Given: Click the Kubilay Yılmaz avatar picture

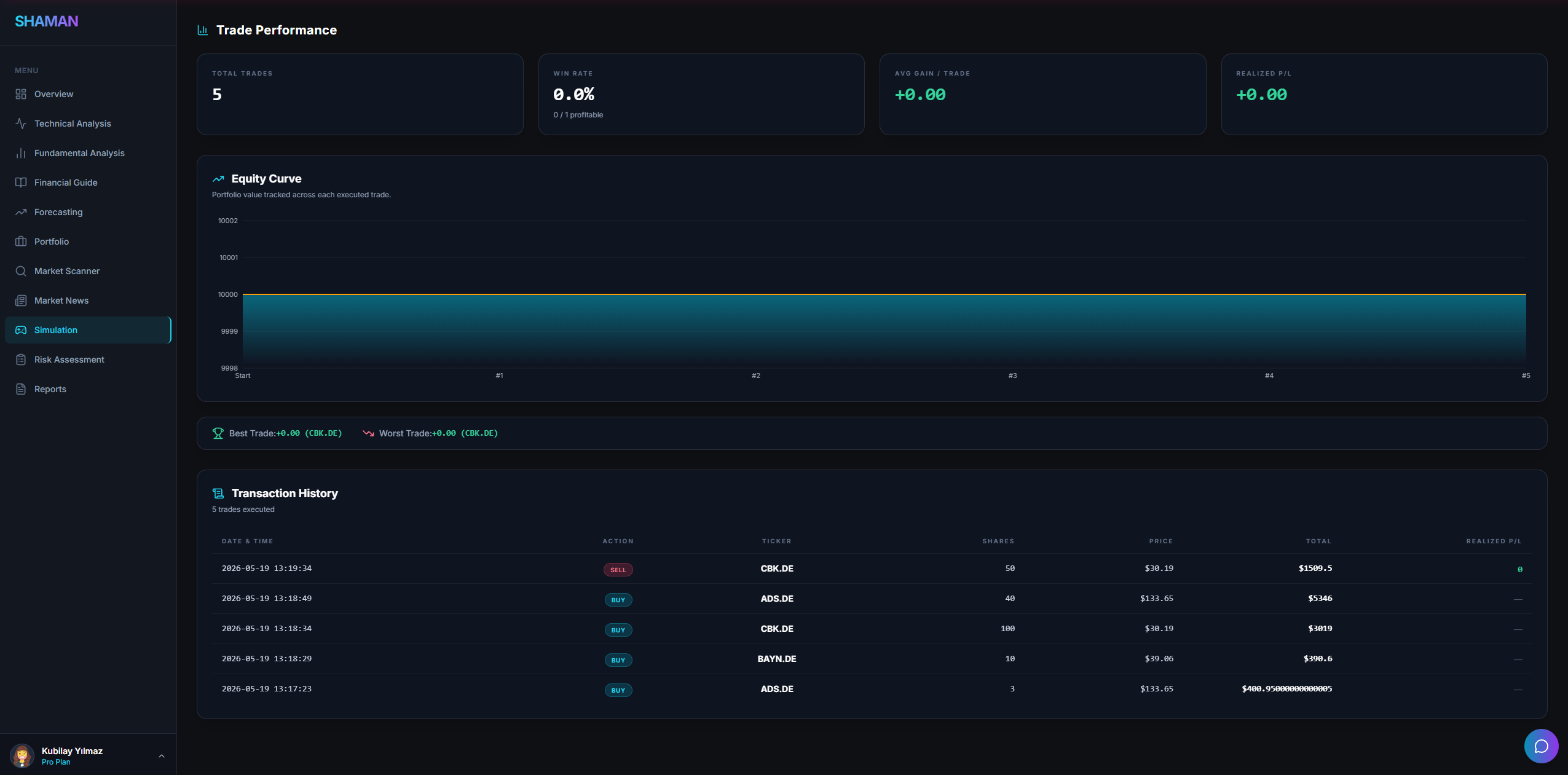Looking at the screenshot, I should click(x=22, y=756).
